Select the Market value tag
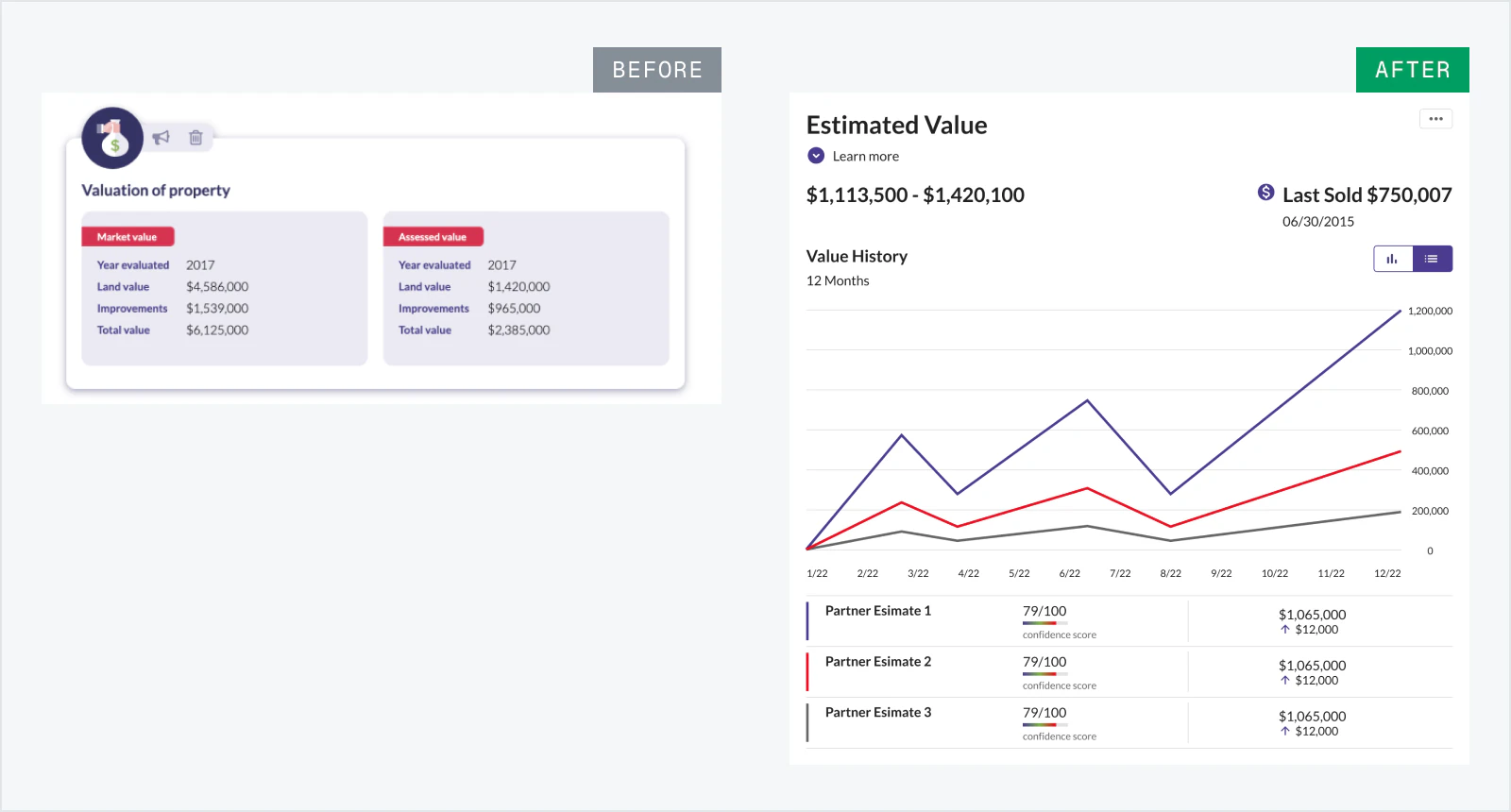This screenshot has height=812, width=1511. pos(127,237)
